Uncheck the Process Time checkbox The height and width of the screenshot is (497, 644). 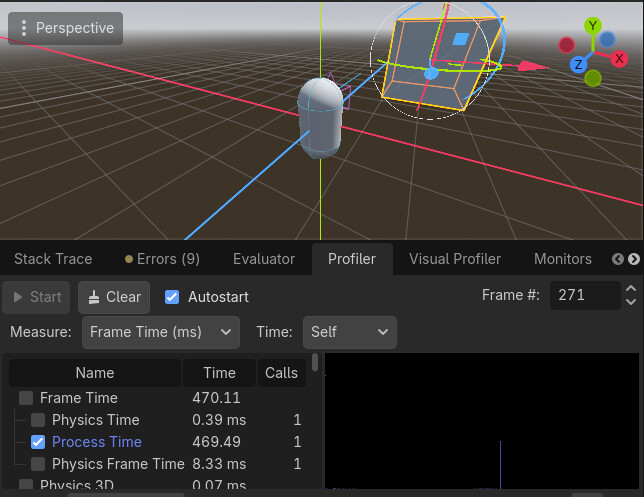click(x=38, y=442)
